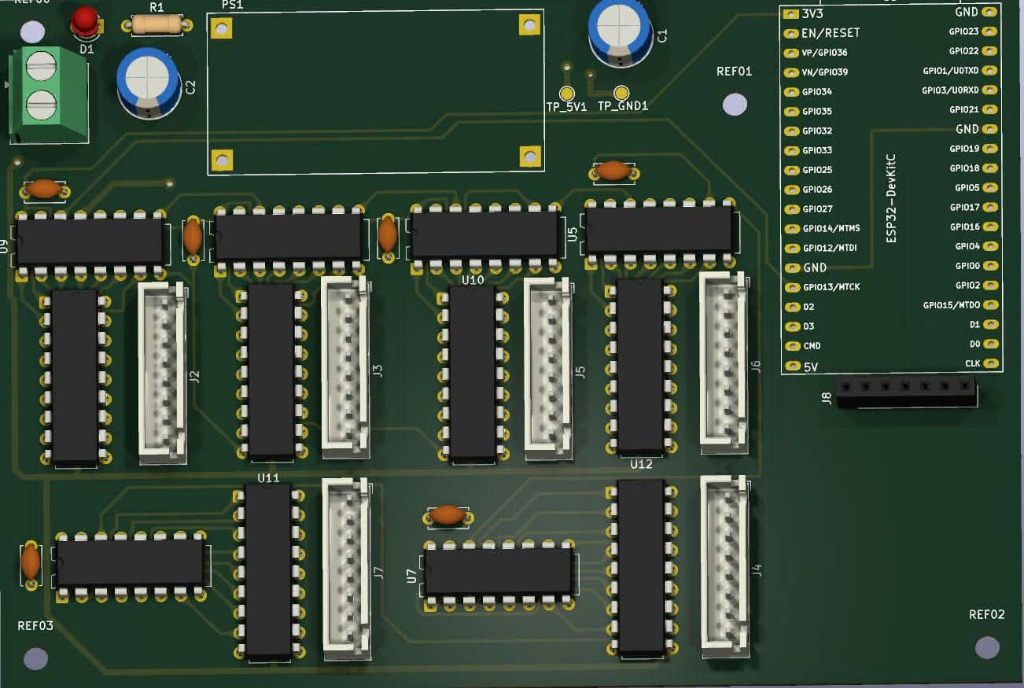Select the R1 resistor component

click(157, 25)
